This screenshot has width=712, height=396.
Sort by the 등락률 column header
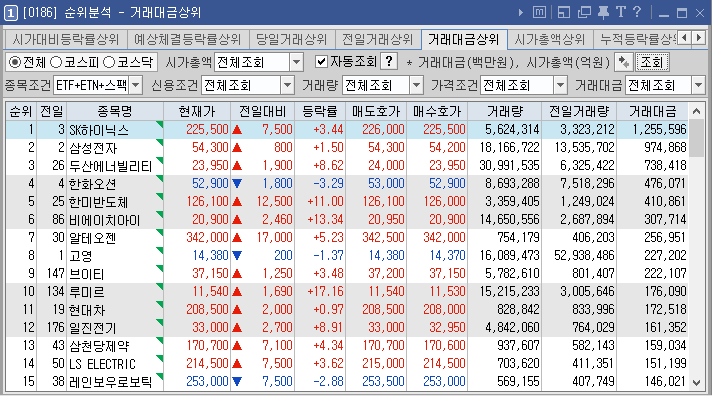tap(320, 111)
